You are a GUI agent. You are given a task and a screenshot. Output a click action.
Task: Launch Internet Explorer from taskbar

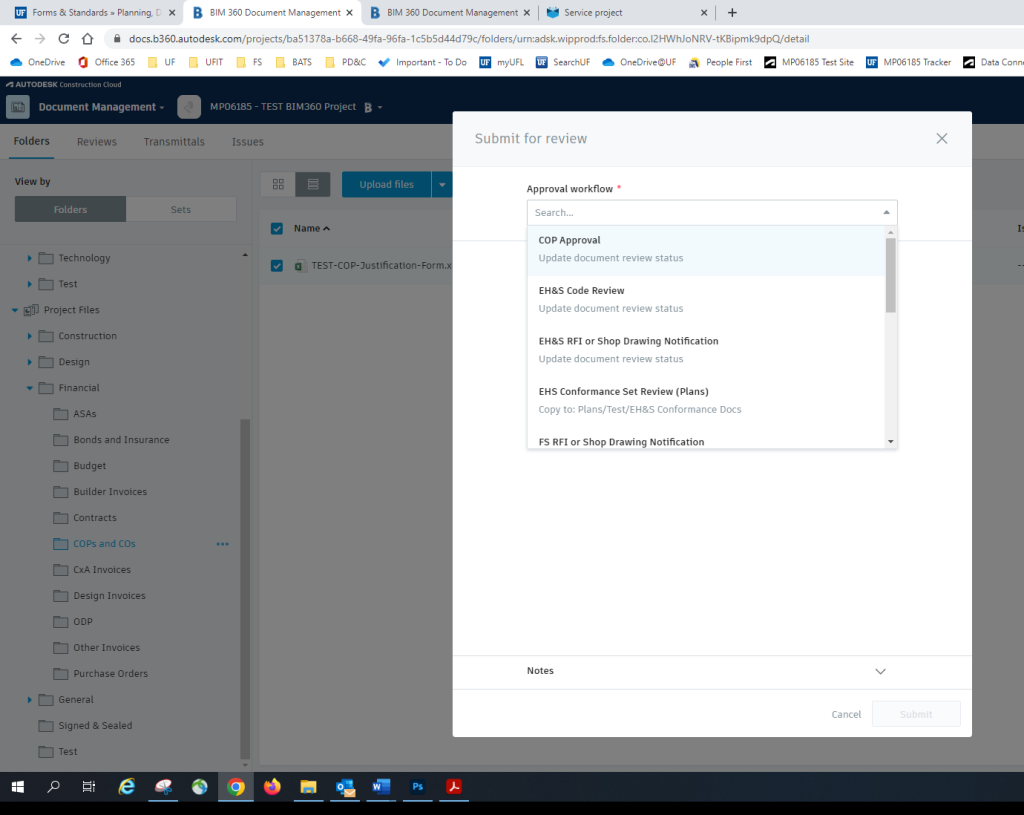pos(126,787)
